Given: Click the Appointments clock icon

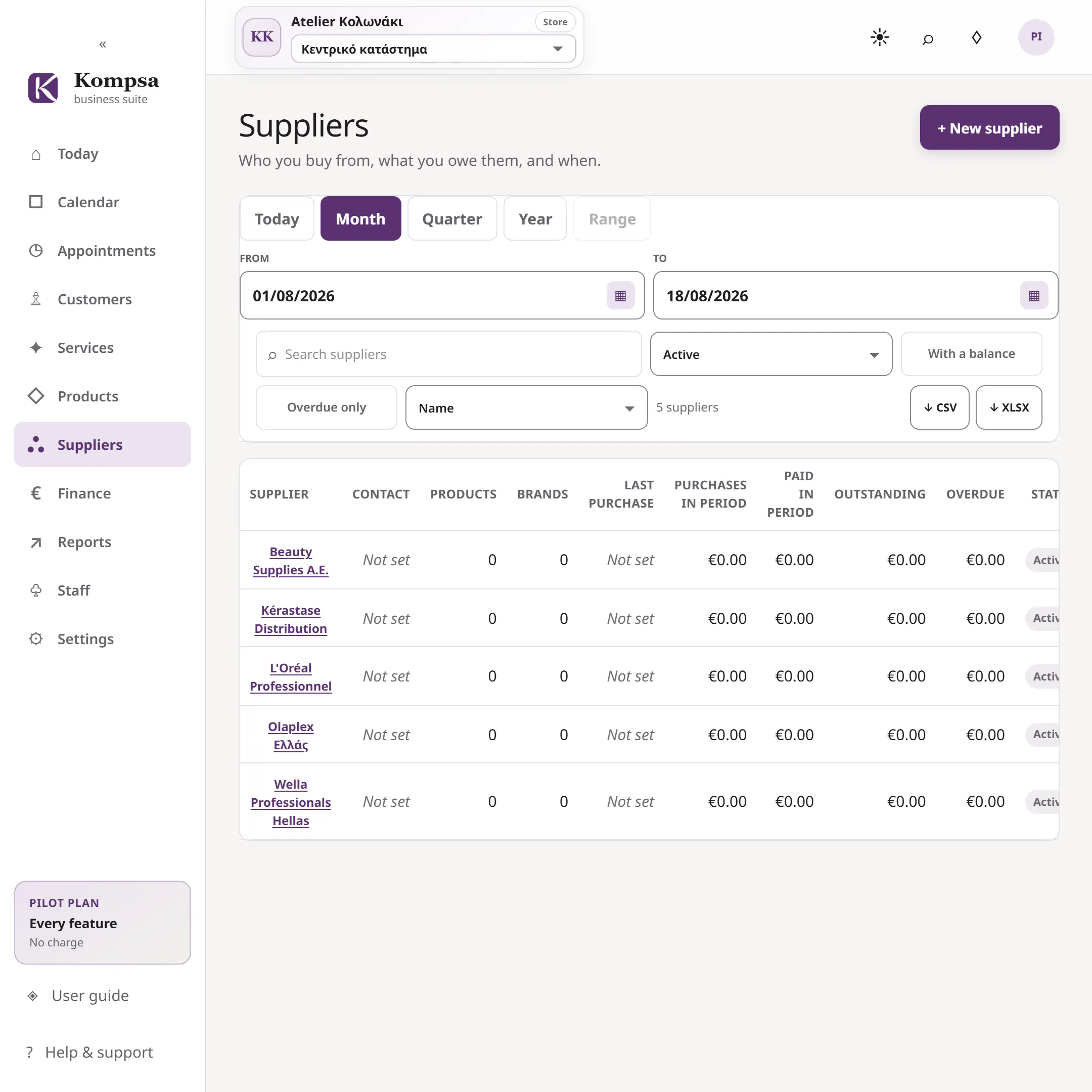Looking at the screenshot, I should (35, 251).
